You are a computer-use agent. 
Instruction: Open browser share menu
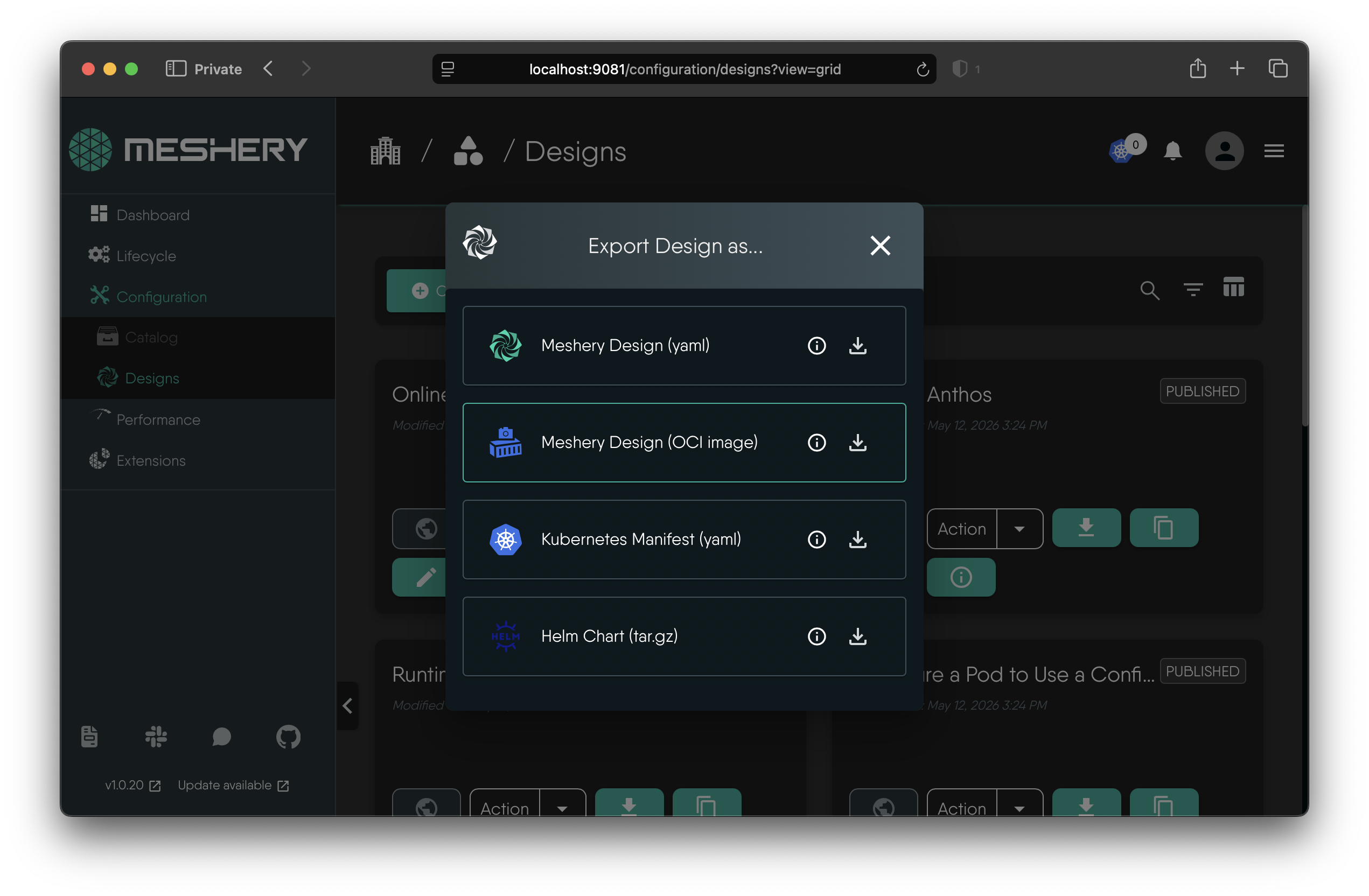tap(1198, 68)
